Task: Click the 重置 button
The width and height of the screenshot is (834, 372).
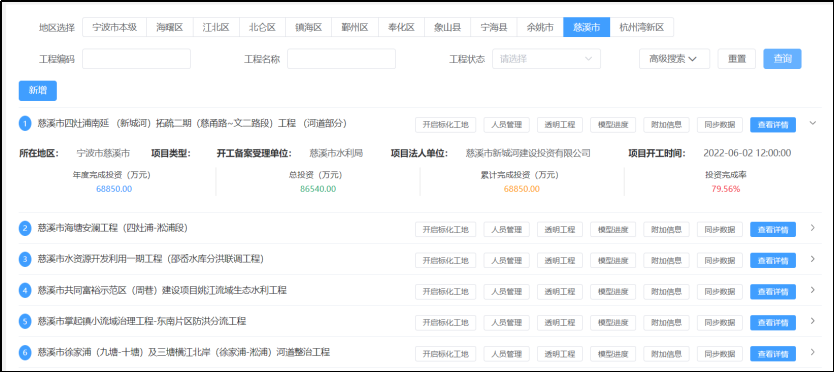Action: pos(737,59)
